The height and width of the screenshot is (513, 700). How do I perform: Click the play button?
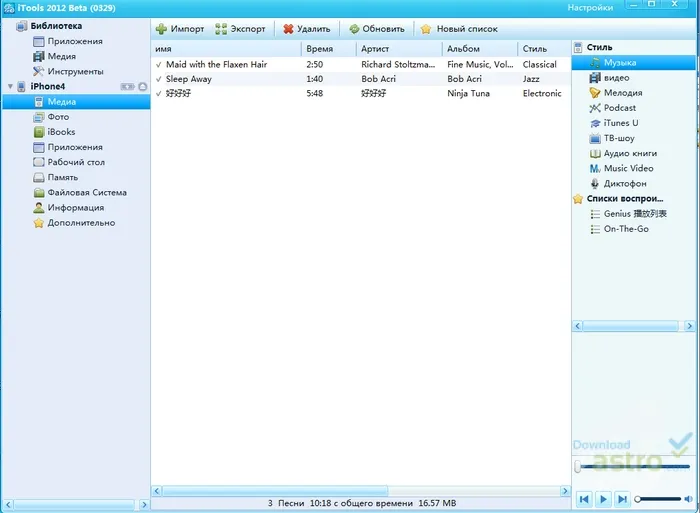pyautogui.click(x=603, y=499)
